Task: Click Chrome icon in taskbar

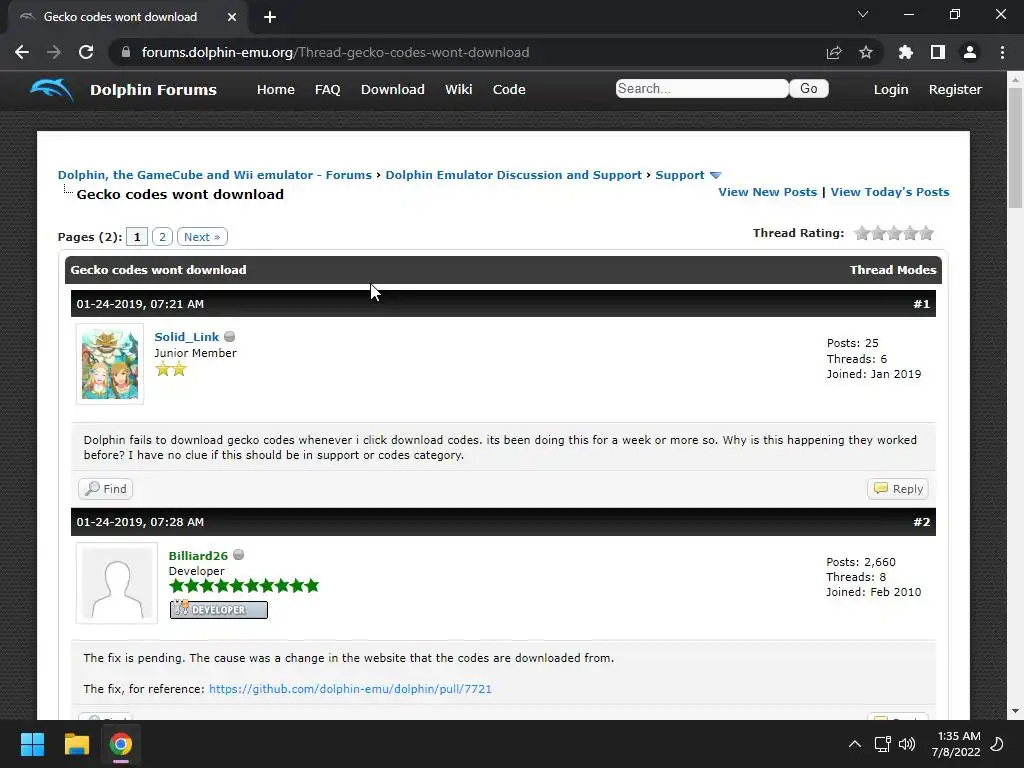Action: (121, 744)
